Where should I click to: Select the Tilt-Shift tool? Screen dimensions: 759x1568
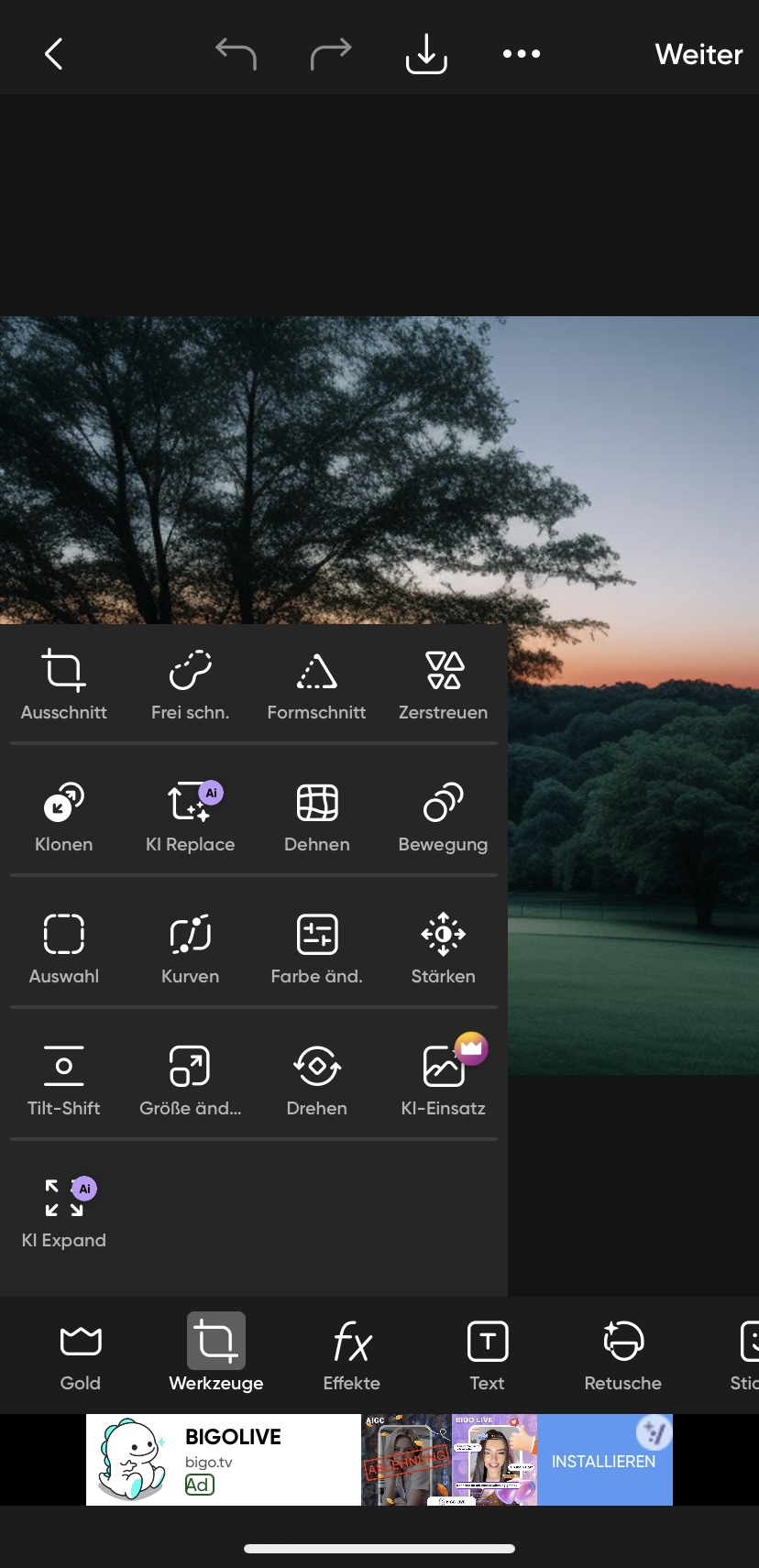(63, 1080)
